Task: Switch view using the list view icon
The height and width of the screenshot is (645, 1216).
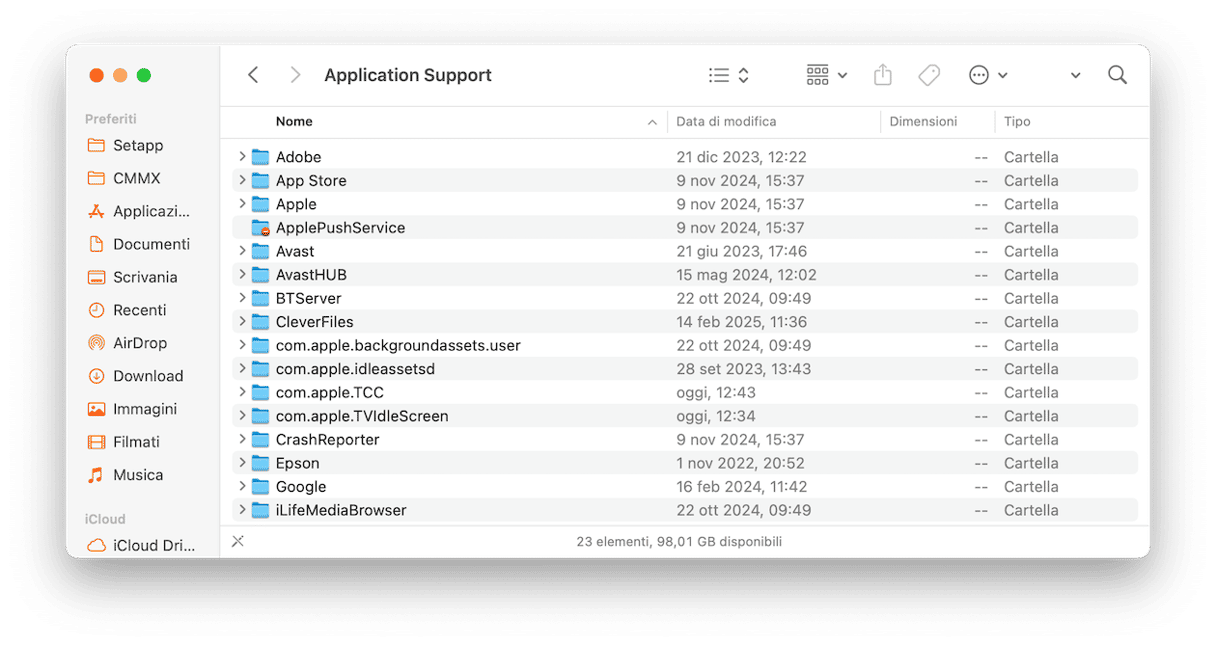Action: coord(719,75)
